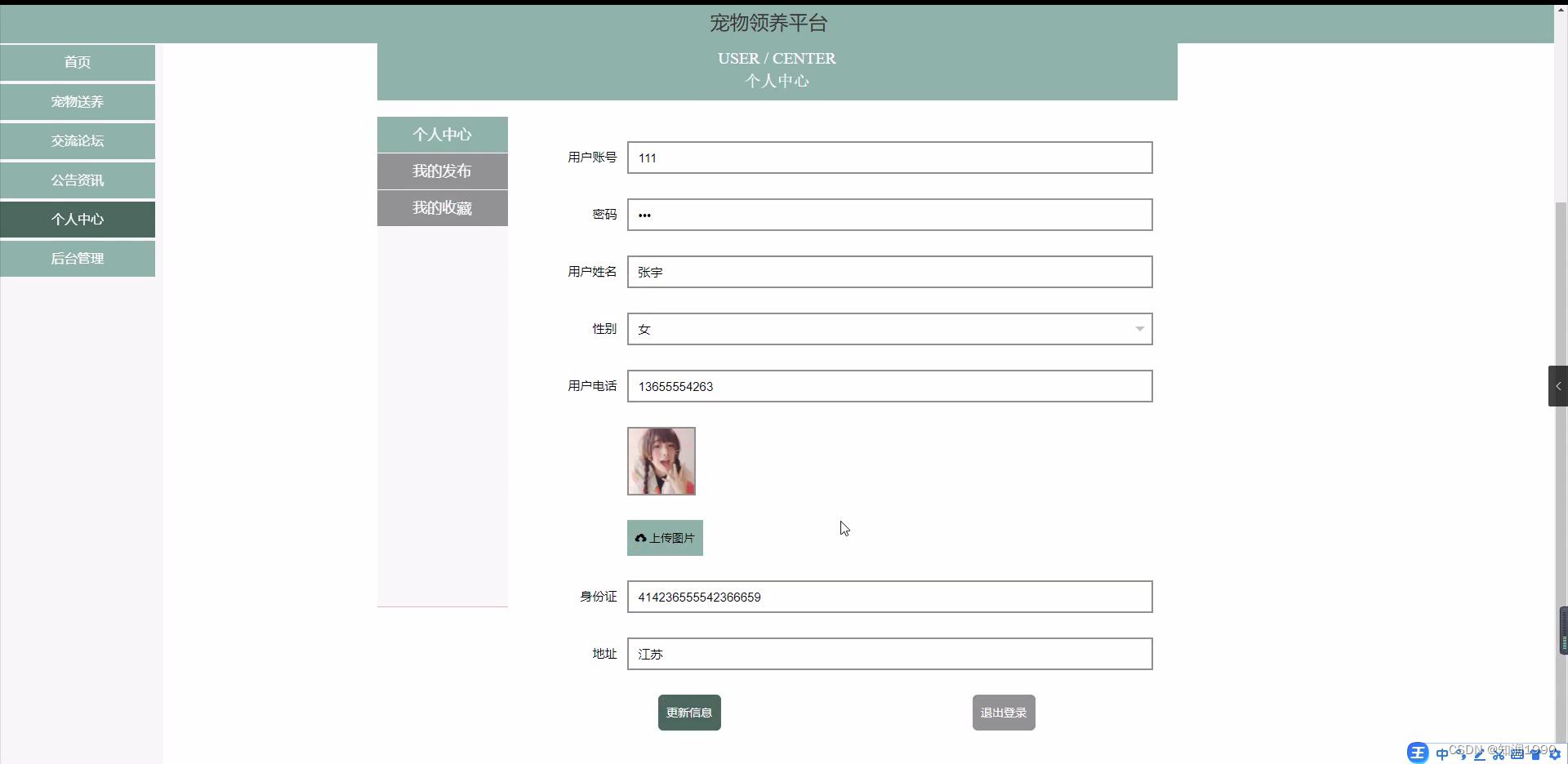Switch to the 我的发布 tab
Screen dimensions: 1568x764
point(442,171)
